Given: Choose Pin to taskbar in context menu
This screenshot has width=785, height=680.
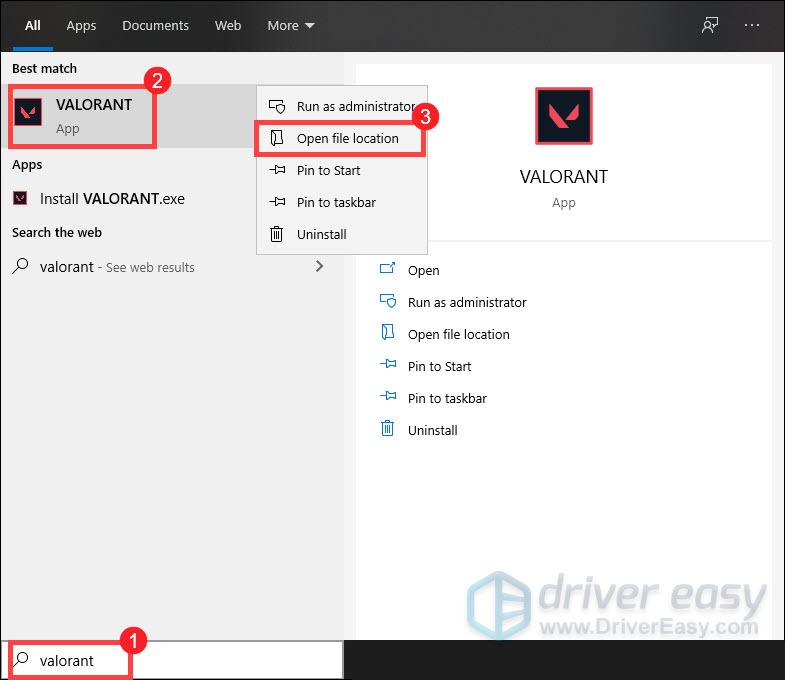Looking at the screenshot, I should [x=336, y=202].
